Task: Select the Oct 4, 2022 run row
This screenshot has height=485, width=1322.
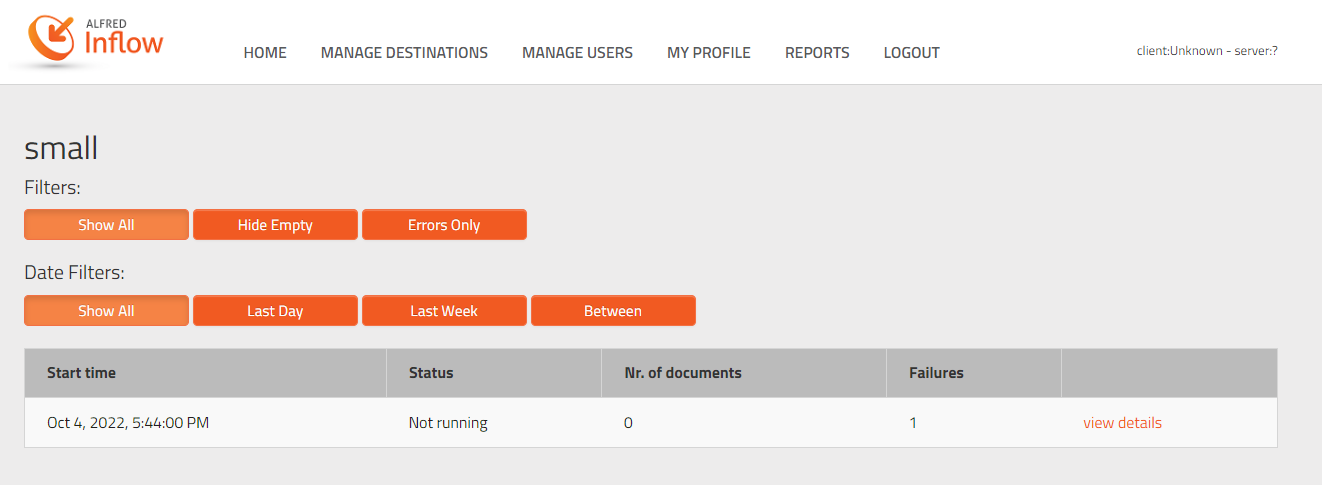Action: 128,423
